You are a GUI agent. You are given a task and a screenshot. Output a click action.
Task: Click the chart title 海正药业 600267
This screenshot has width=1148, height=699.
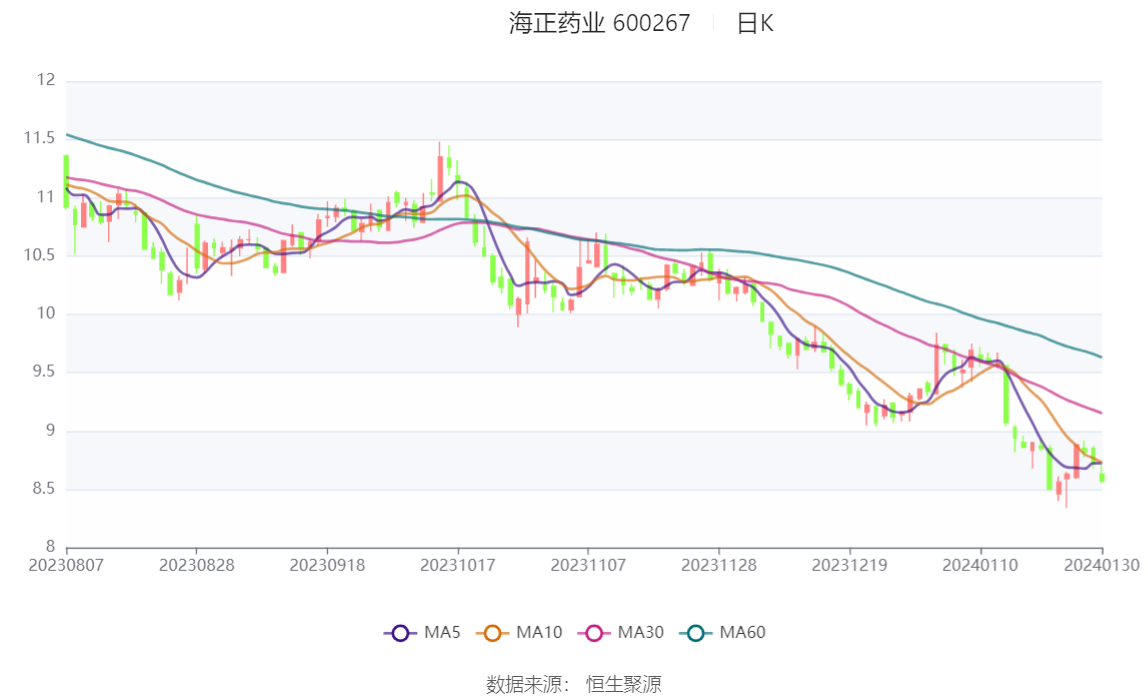(600, 23)
